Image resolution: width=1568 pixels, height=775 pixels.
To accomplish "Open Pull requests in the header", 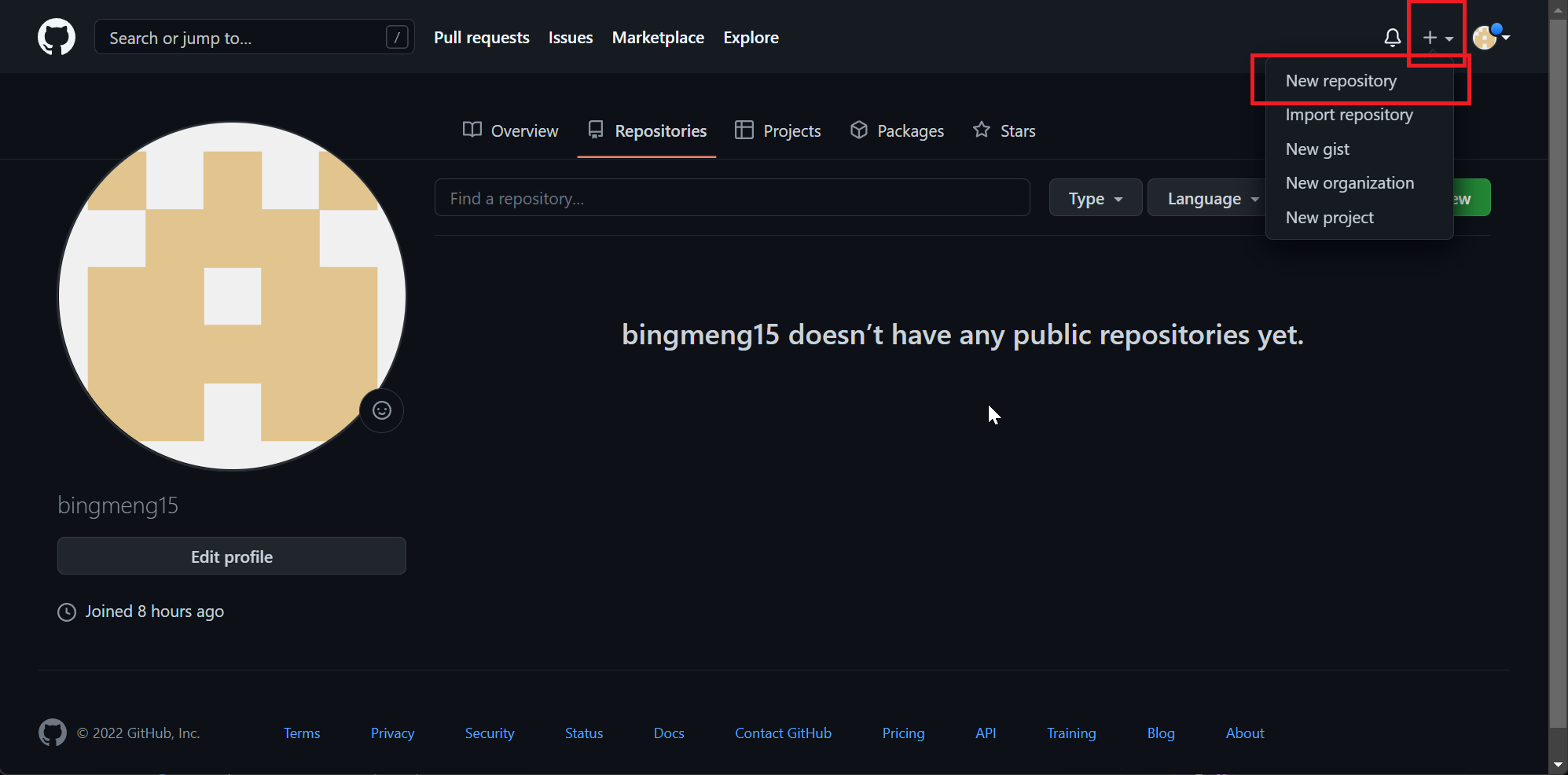I will pyautogui.click(x=482, y=38).
